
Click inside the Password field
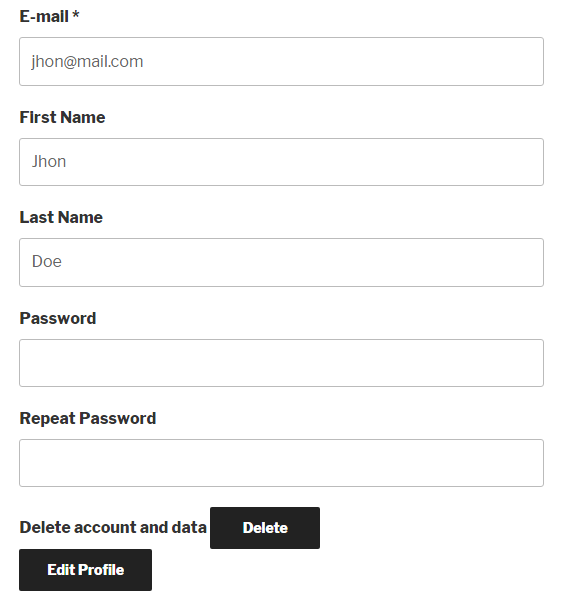coord(281,363)
